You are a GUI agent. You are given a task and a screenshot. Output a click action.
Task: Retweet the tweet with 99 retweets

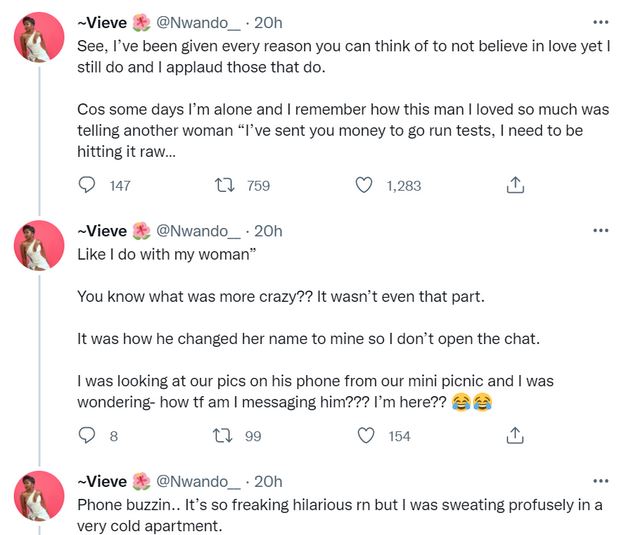click(226, 435)
